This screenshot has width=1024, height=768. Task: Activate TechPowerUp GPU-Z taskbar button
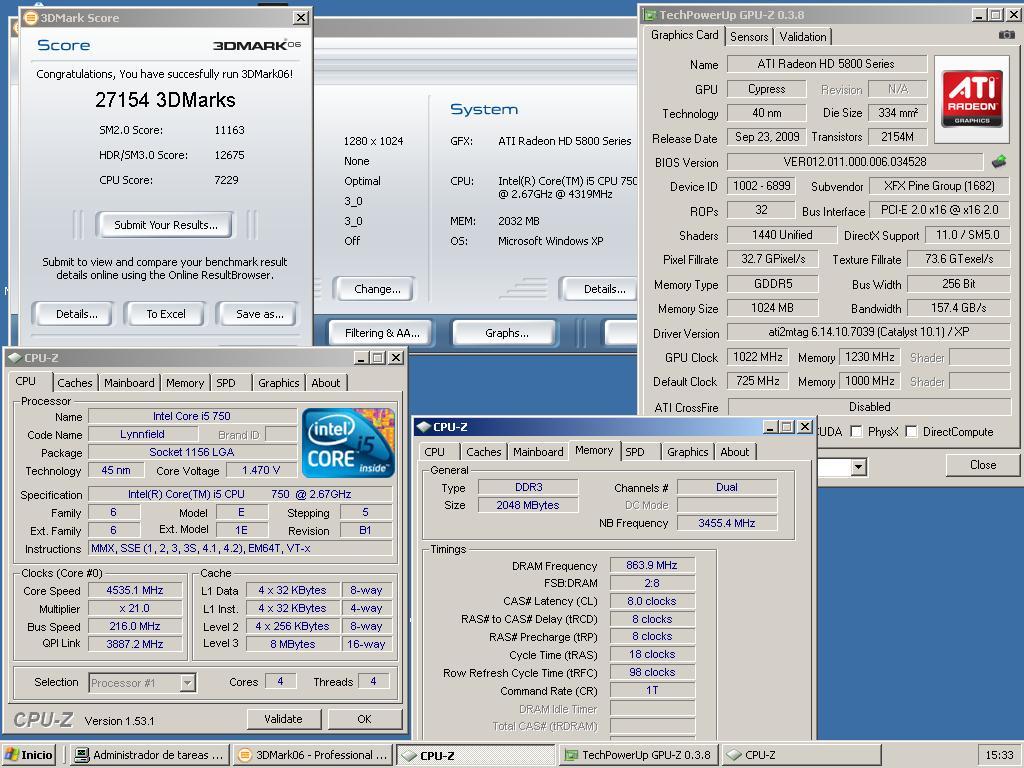639,755
